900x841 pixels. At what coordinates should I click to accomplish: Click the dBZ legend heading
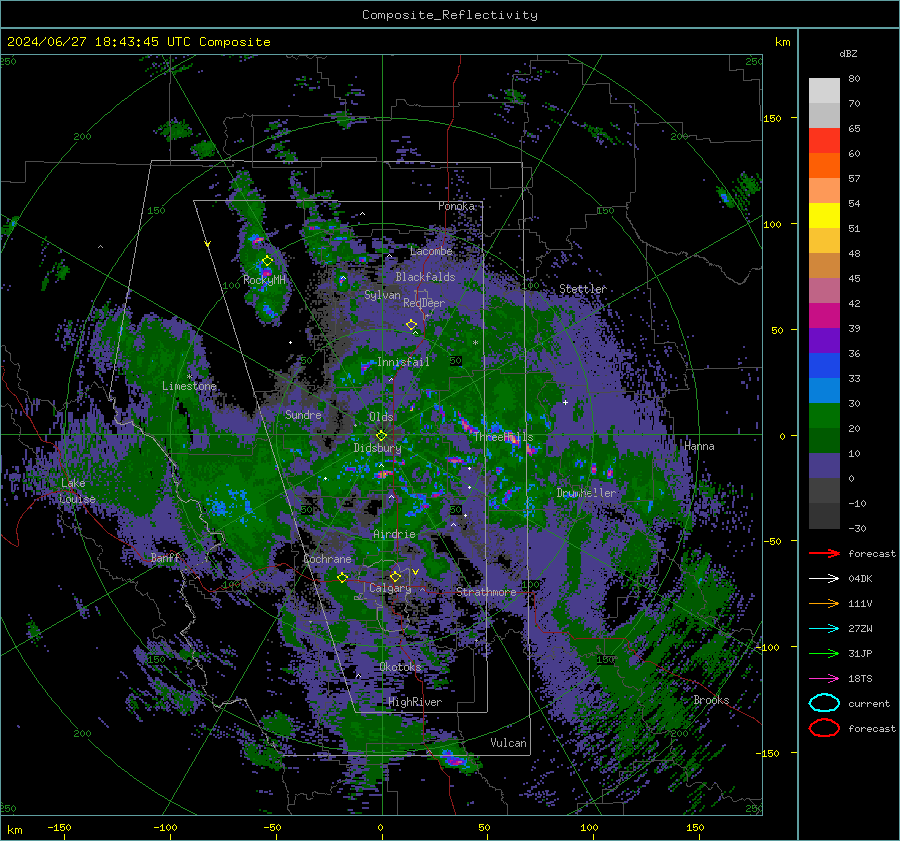coord(848,53)
